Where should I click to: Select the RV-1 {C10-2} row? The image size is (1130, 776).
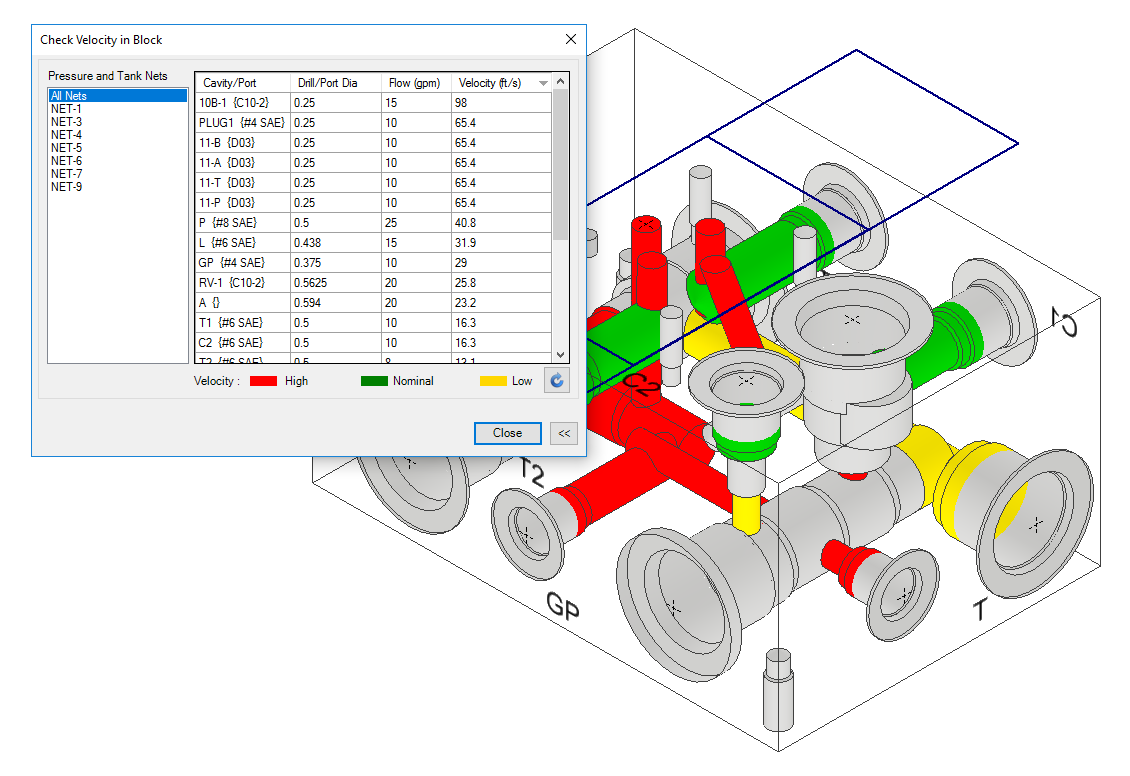374,283
